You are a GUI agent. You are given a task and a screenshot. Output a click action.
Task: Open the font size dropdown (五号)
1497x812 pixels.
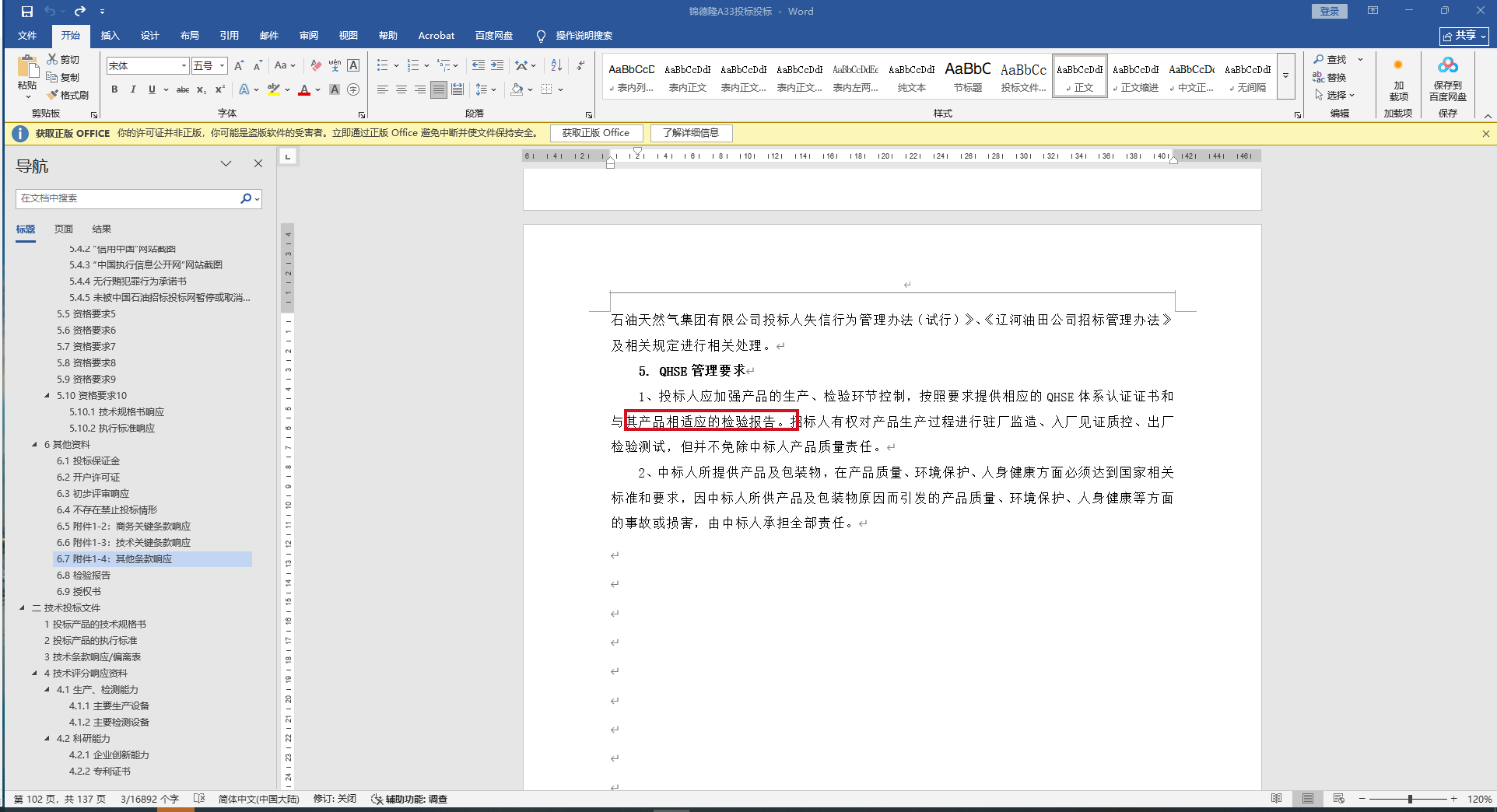222,65
